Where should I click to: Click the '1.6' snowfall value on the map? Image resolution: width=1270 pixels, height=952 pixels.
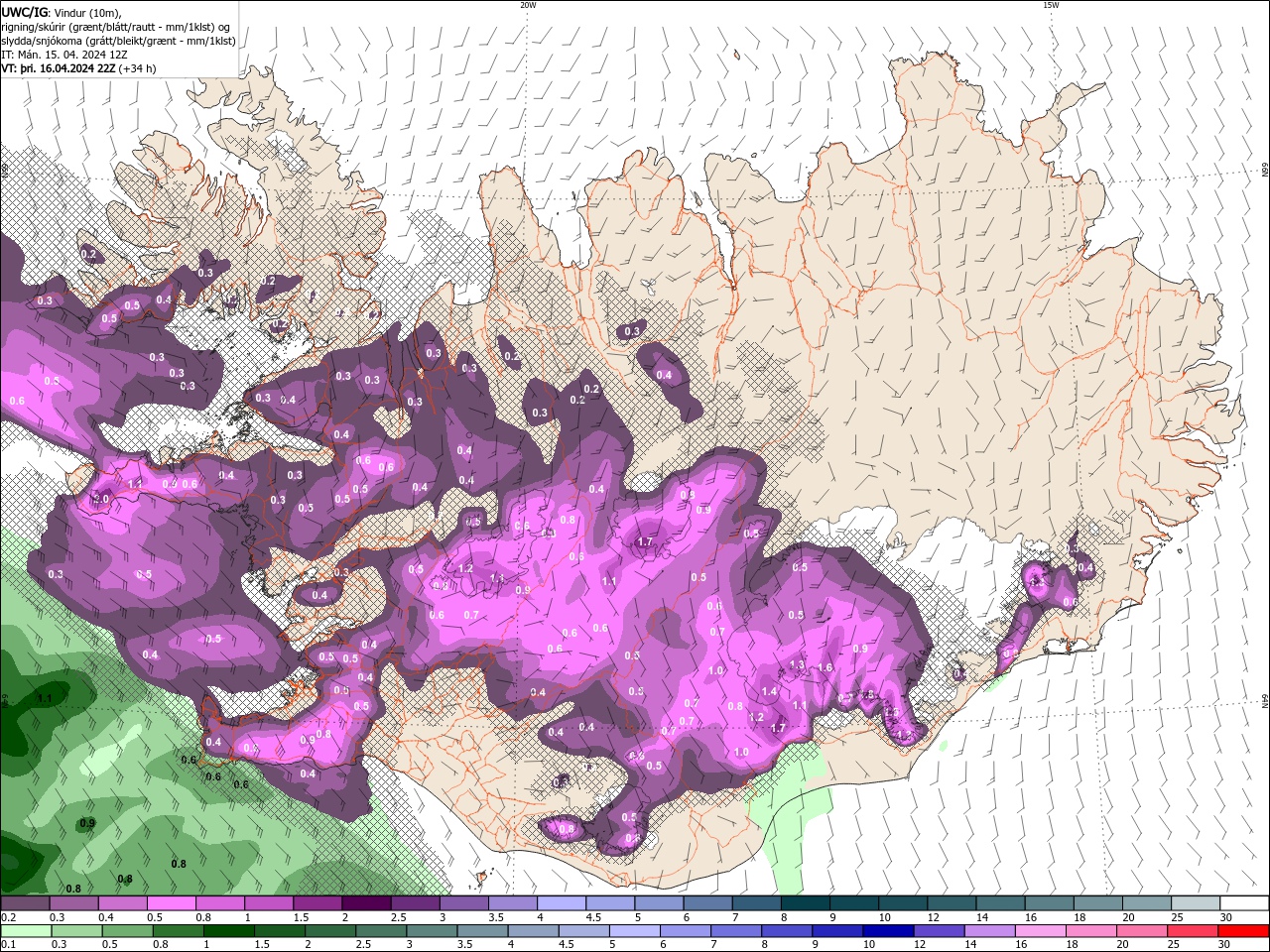825,667
